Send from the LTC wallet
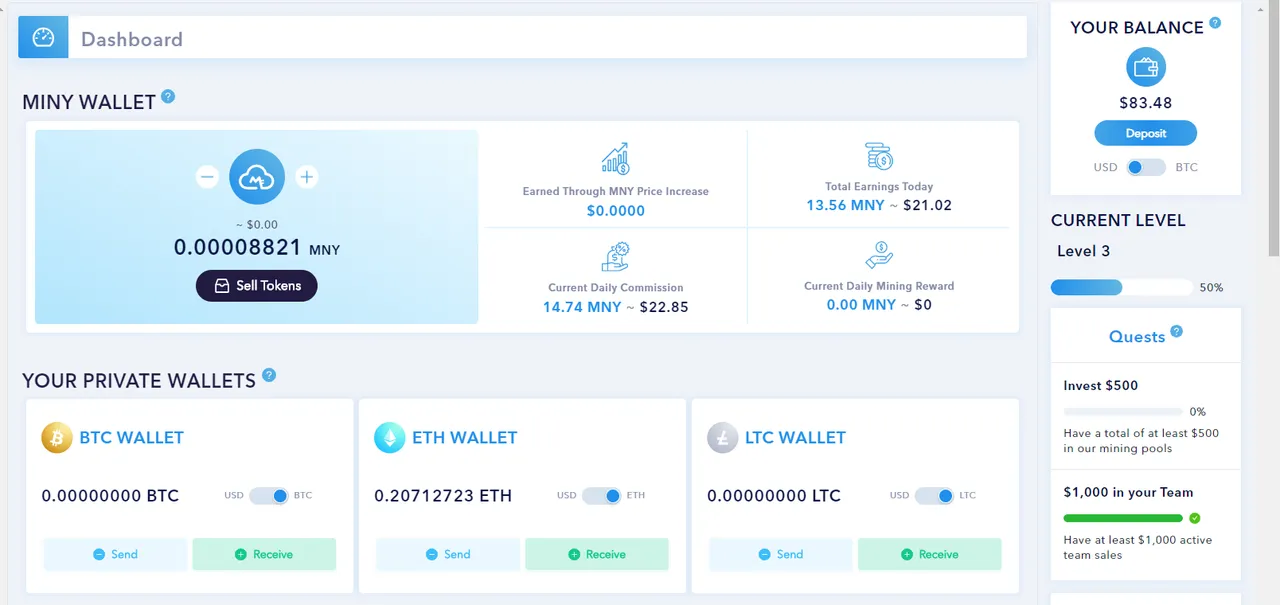1280x605 pixels. click(781, 554)
